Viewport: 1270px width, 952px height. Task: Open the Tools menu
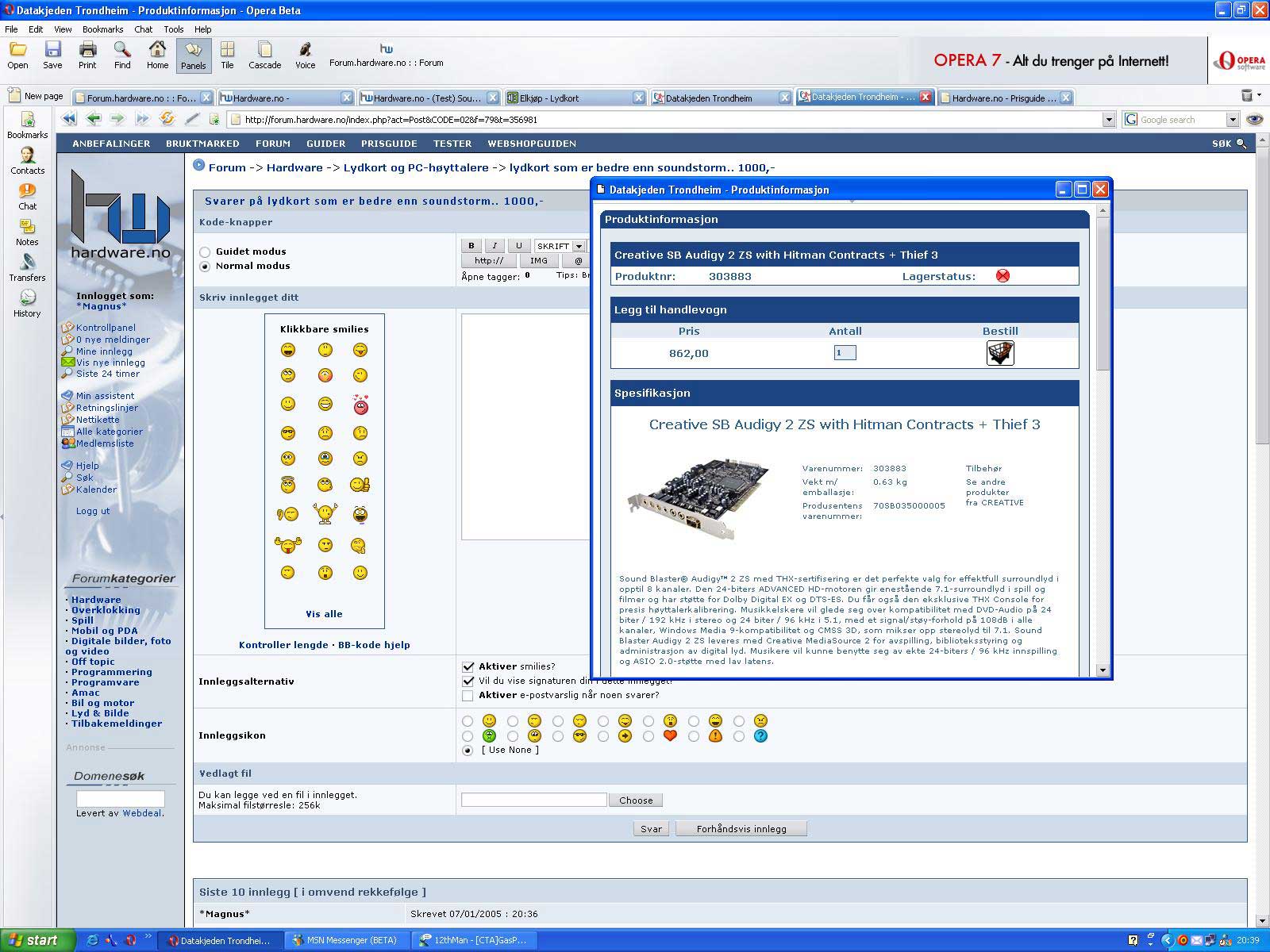pos(173,29)
